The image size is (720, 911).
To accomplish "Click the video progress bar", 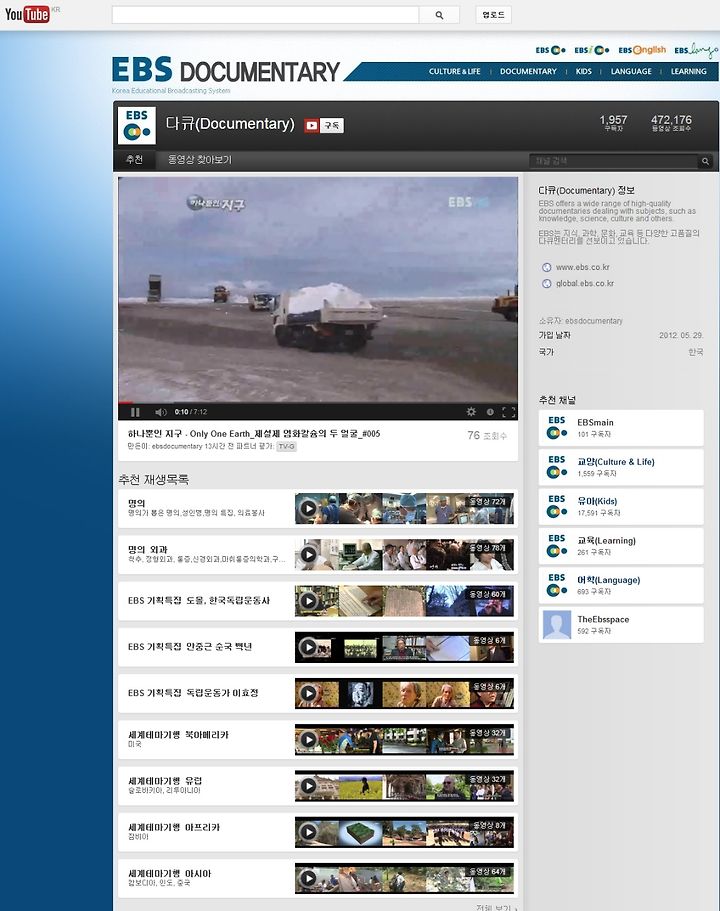I will tap(318, 402).
